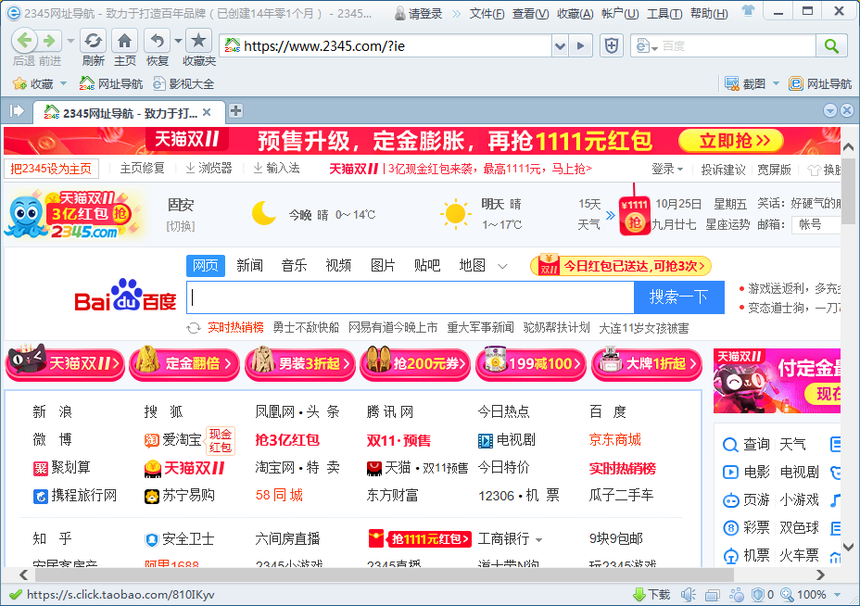Open the address bar URL dropdown
The width and height of the screenshot is (860, 606).
[x=559, y=46]
